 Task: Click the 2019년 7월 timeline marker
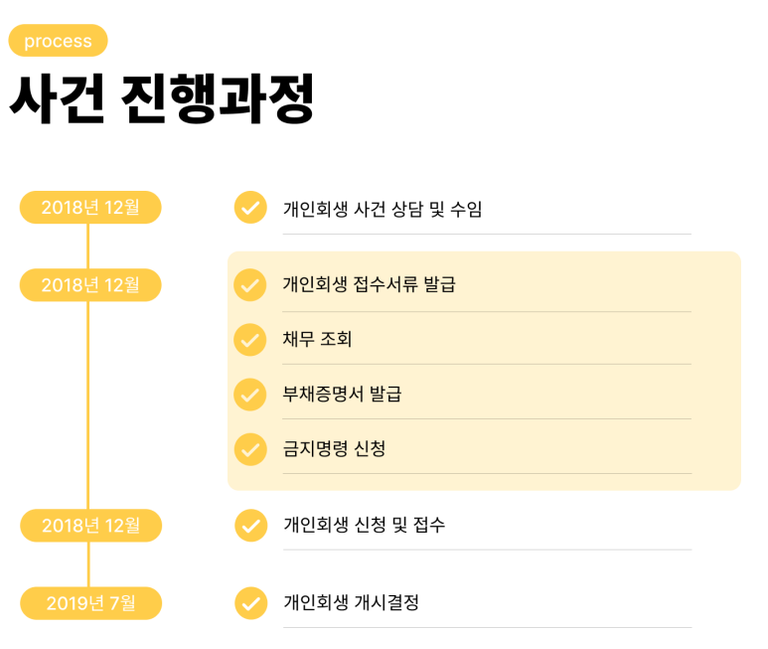coord(90,603)
